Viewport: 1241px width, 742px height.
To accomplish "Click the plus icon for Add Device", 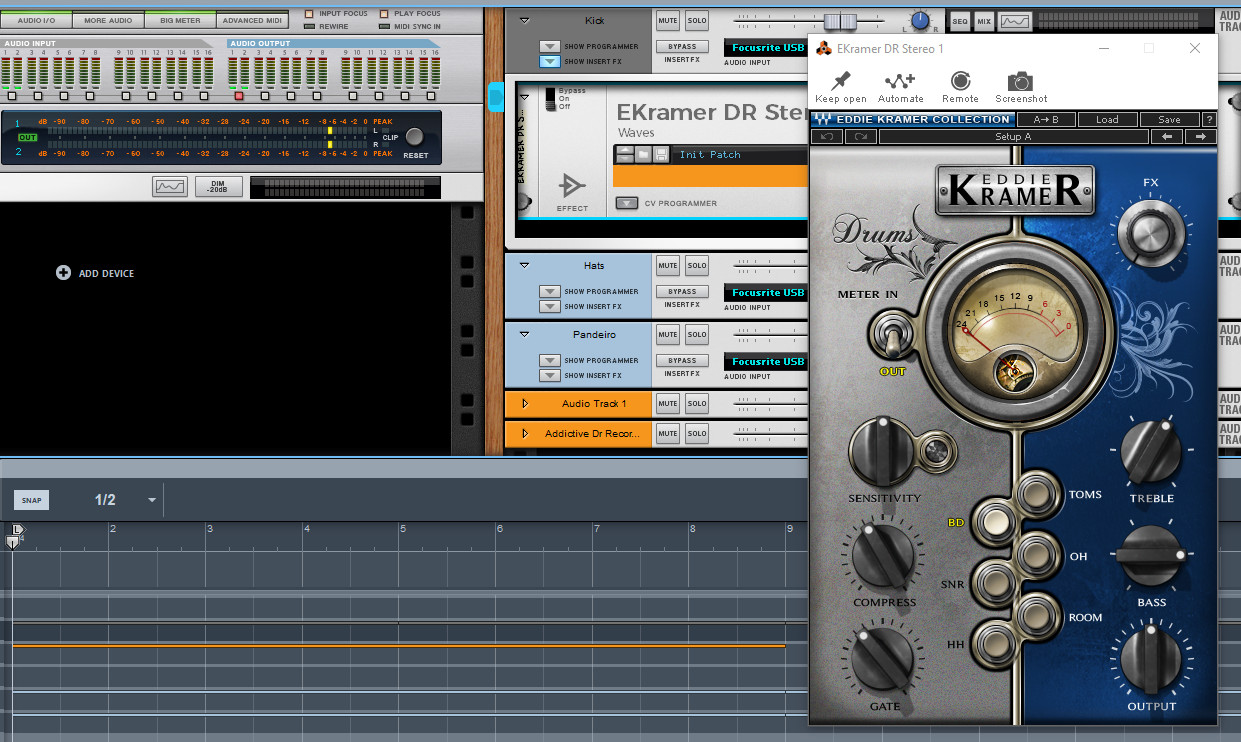I will point(63,272).
